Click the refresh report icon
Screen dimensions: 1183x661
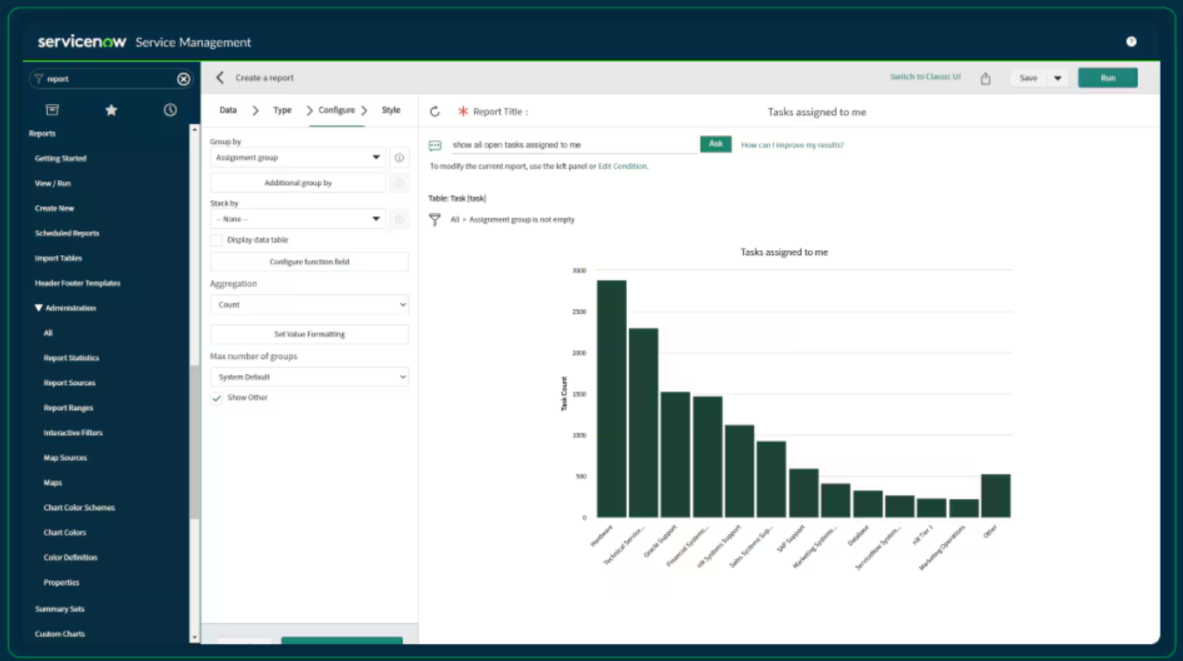click(435, 112)
